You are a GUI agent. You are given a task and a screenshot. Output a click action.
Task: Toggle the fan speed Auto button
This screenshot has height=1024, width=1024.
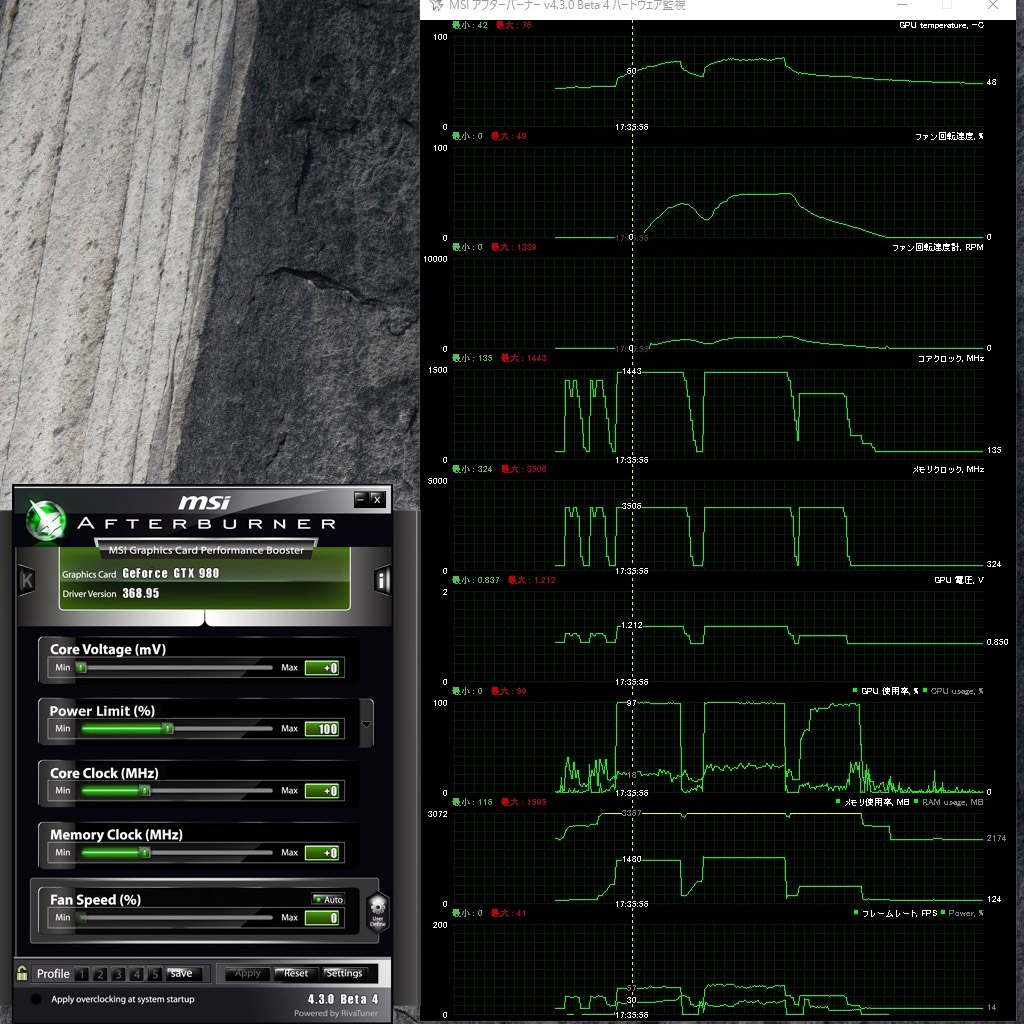[x=328, y=899]
